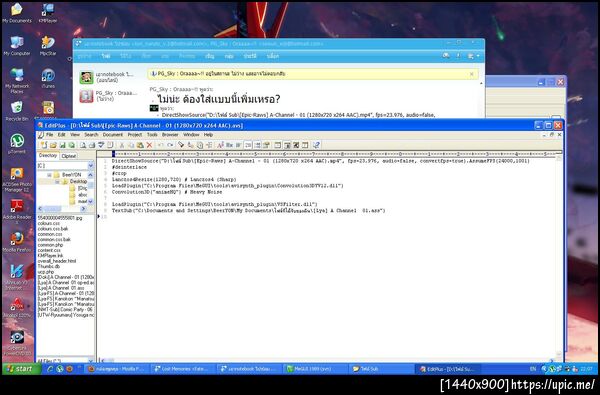The height and width of the screenshot is (395, 600).
Task: Open the Document menu in EditPlus
Action: point(113,135)
